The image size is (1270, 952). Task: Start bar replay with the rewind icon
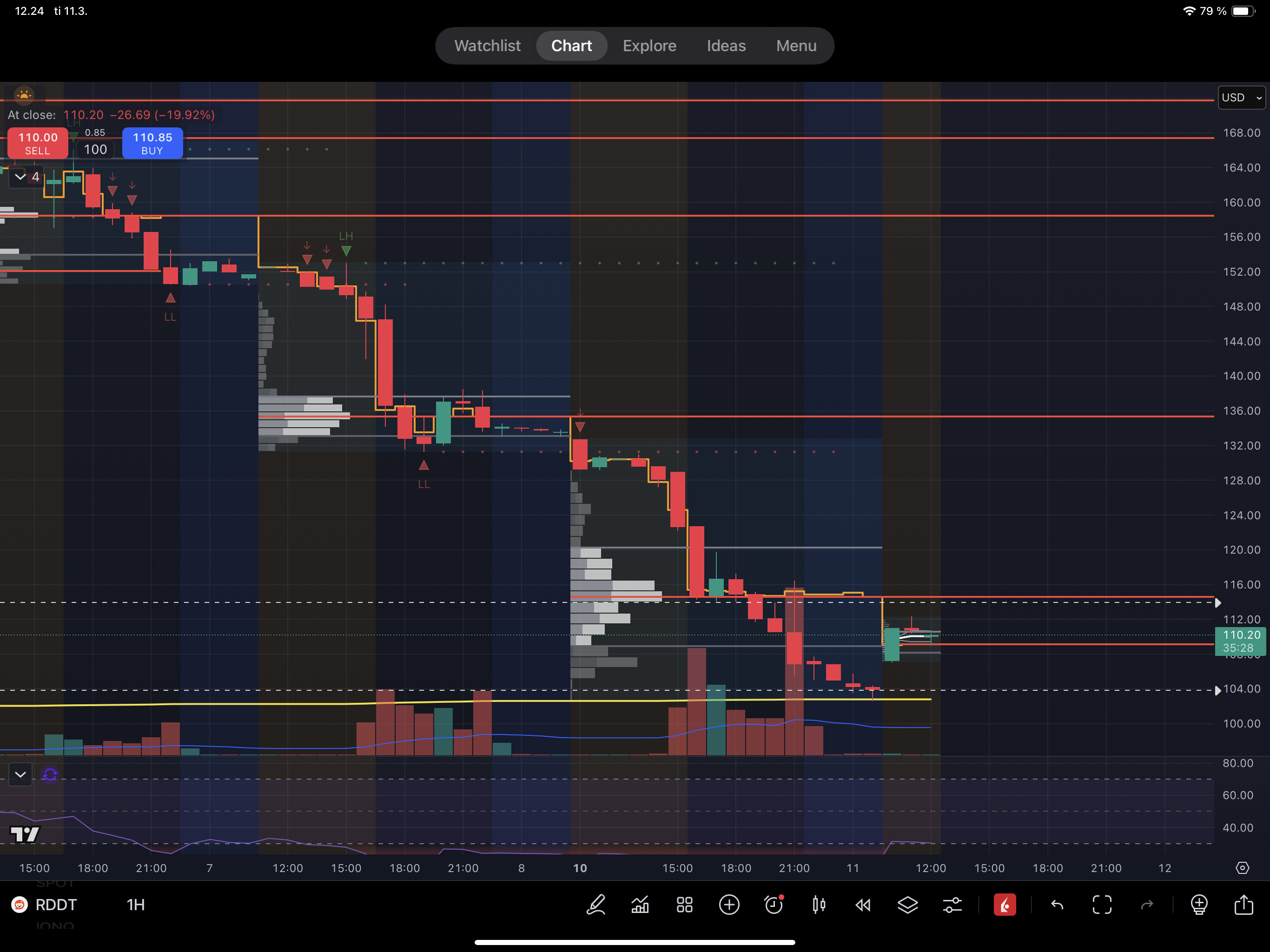tap(863, 905)
